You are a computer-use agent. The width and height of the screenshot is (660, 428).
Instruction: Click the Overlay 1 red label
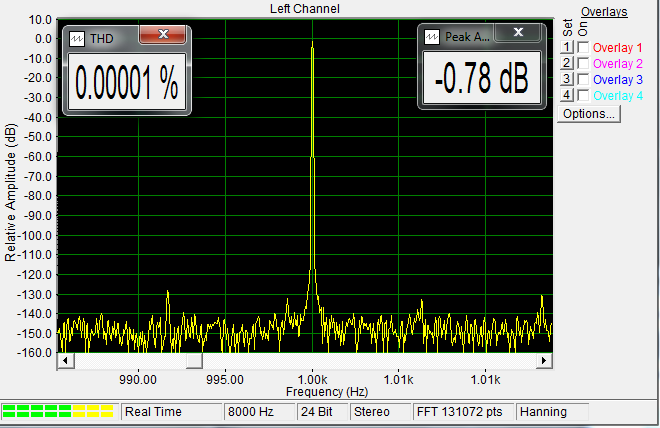pyautogui.click(x=617, y=48)
